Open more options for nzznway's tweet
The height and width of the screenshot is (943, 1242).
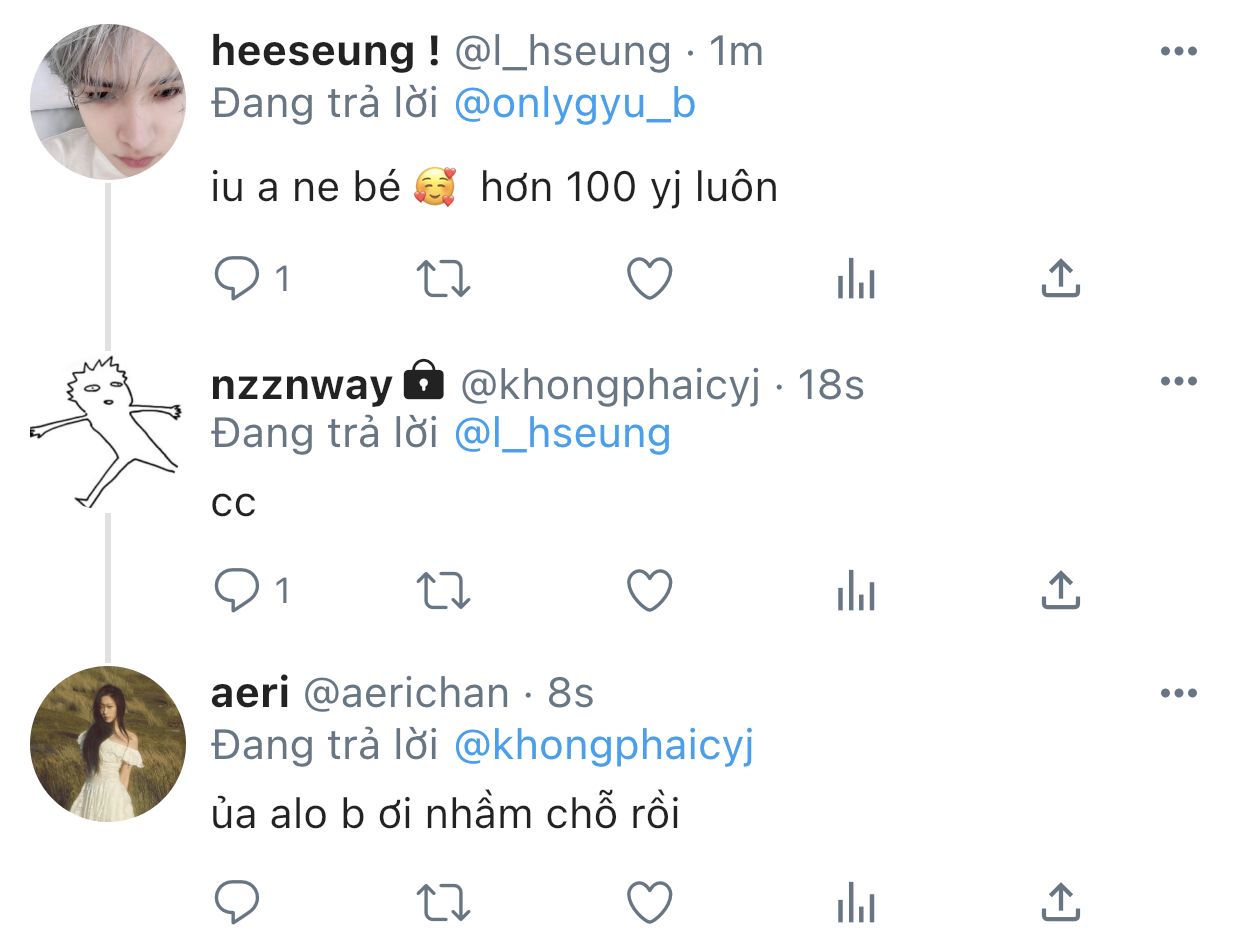click(x=1179, y=381)
